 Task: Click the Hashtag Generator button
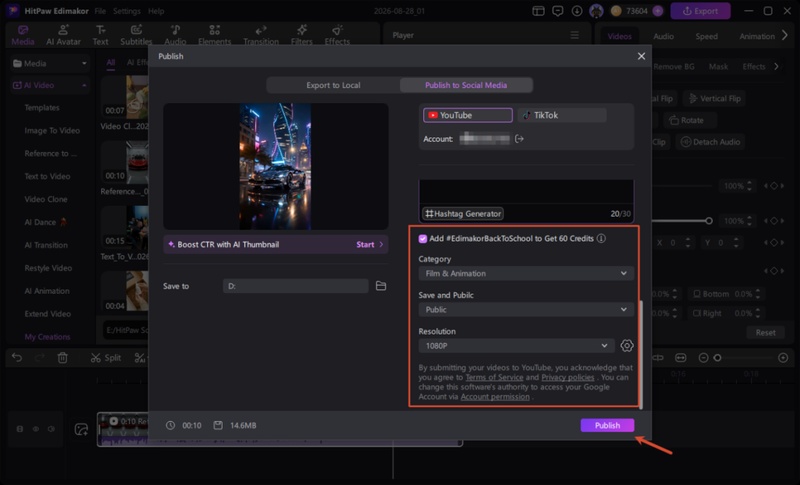point(463,214)
